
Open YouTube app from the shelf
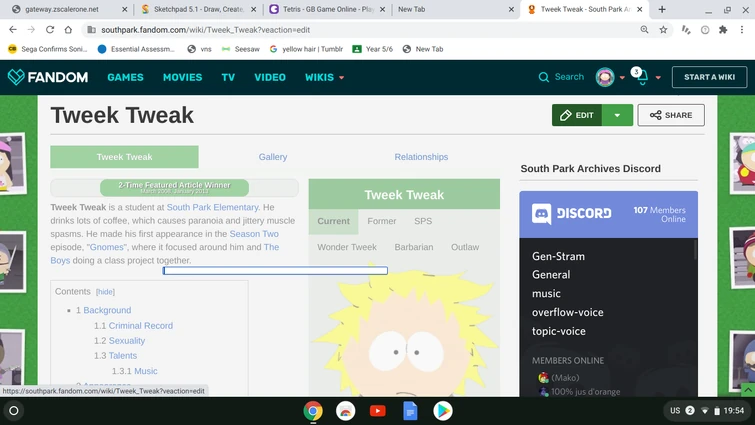378,411
